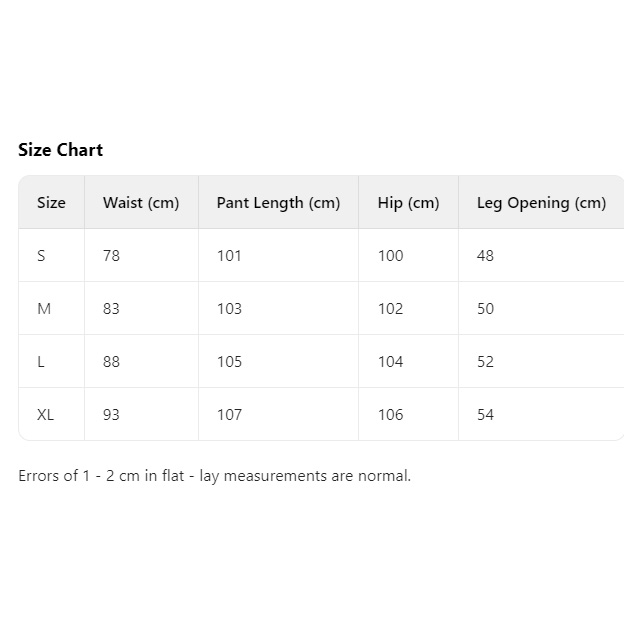Click hip value 104 in L row

(x=390, y=362)
